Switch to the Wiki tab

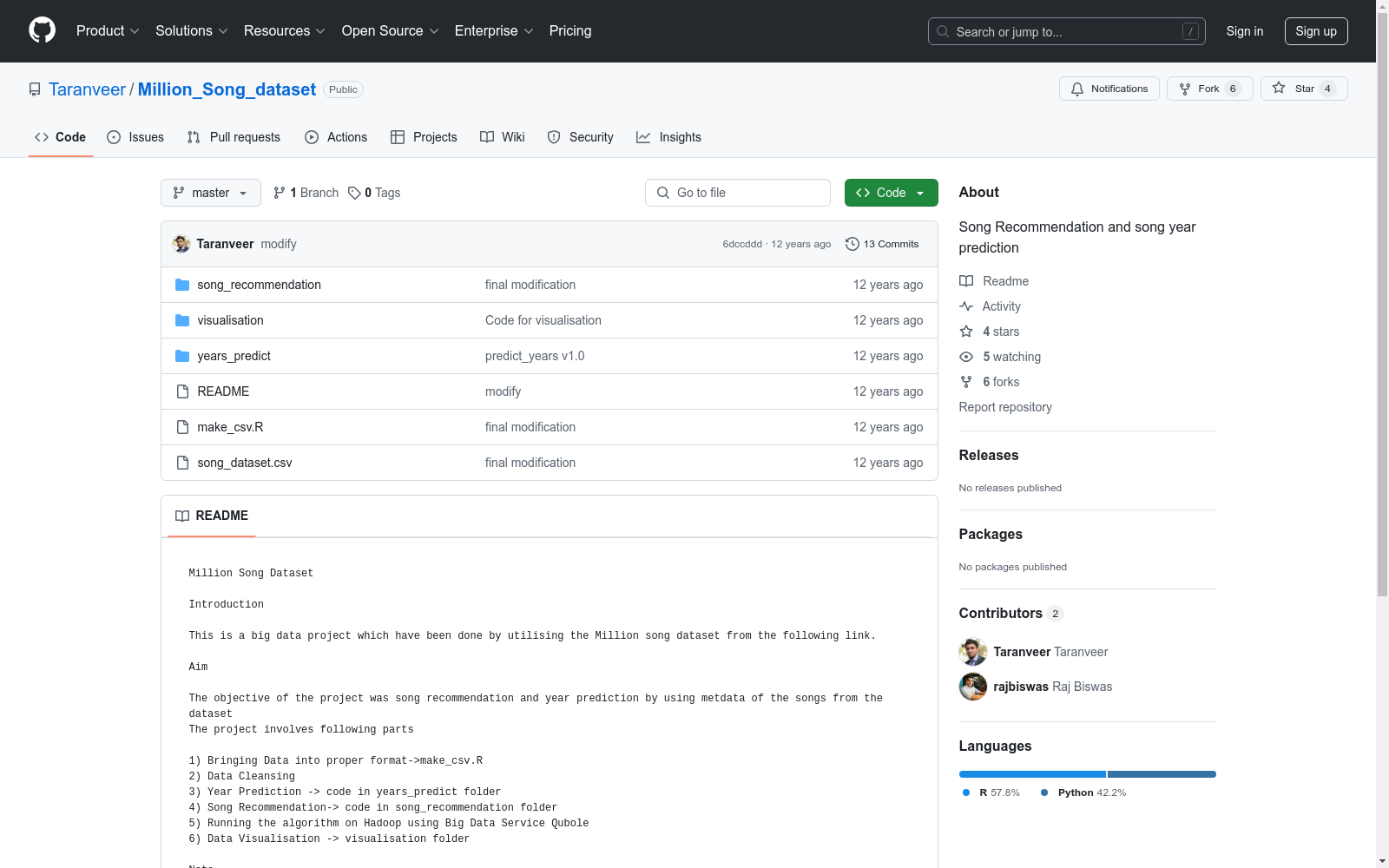[x=503, y=137]
